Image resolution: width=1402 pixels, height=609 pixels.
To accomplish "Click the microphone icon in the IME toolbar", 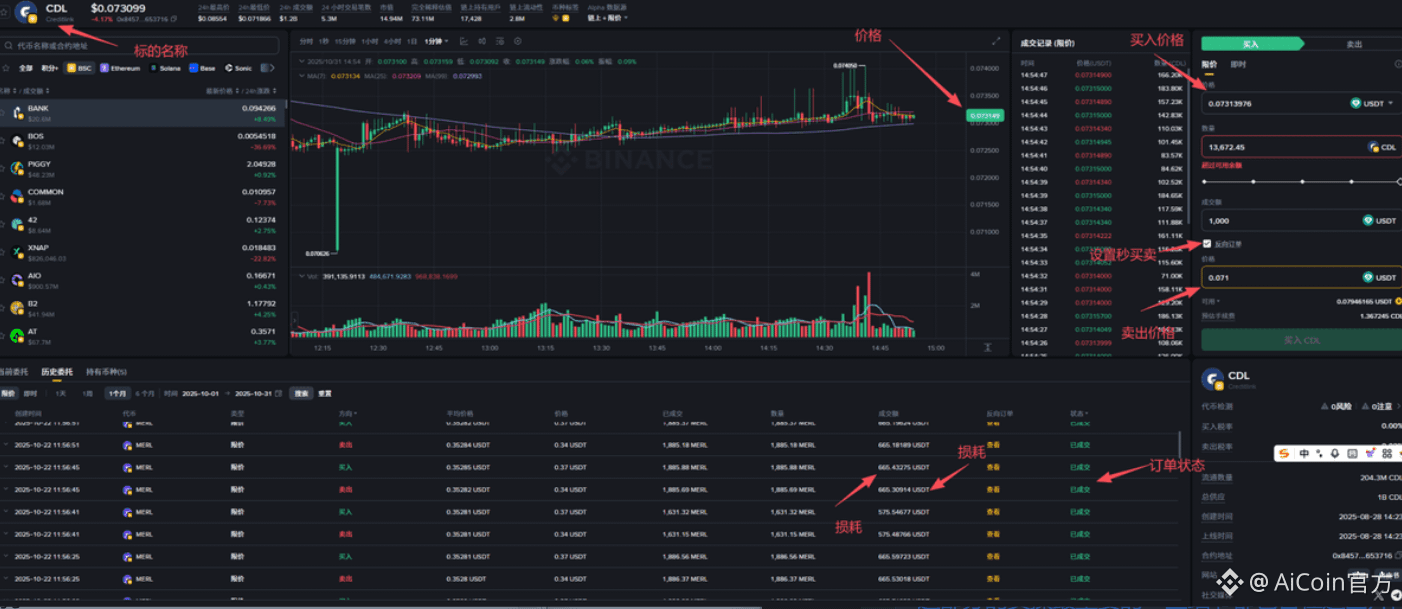I will coord(1335,454).
